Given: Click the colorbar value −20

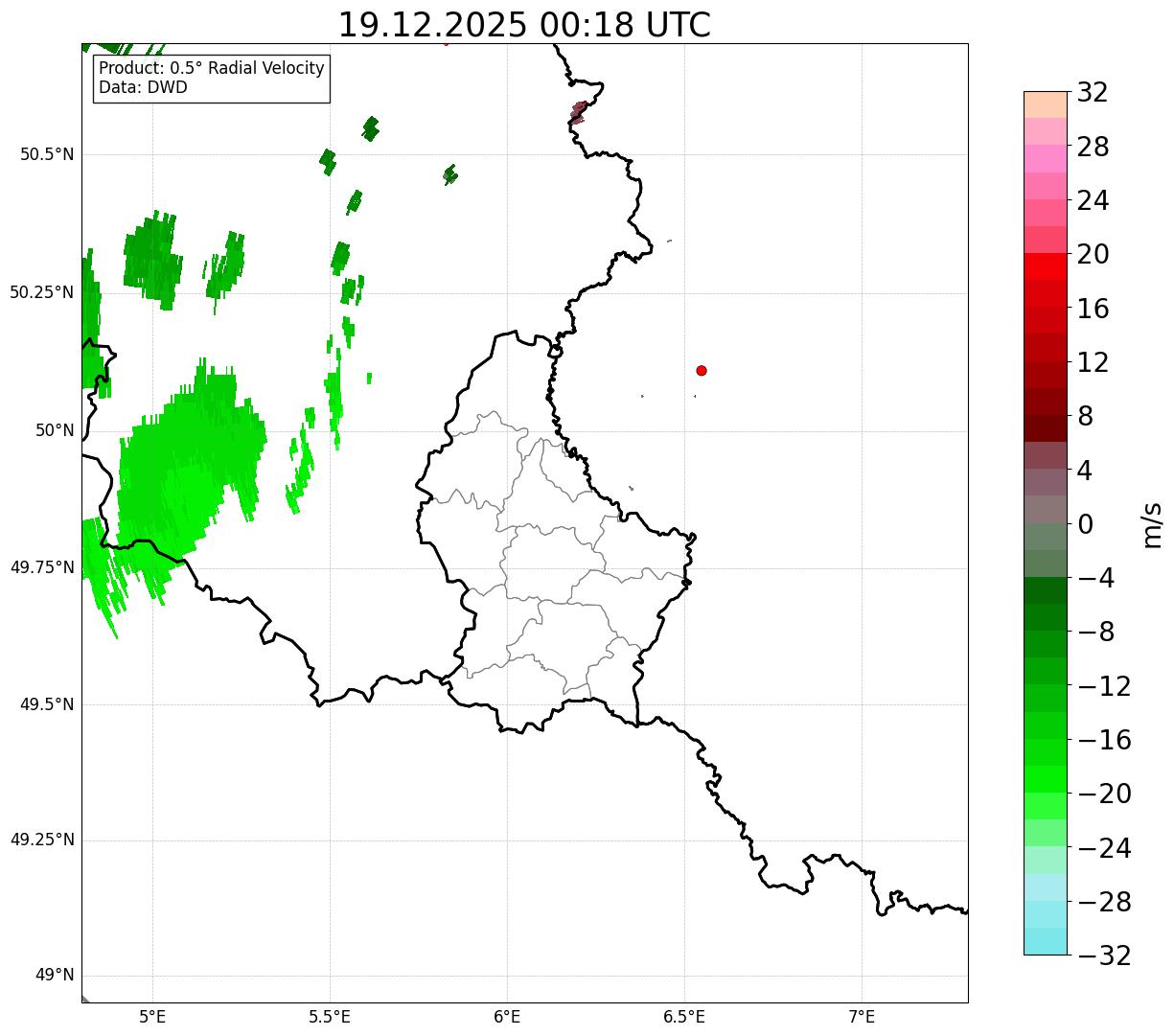Looking at the screenshot, I should coord(1104,794).
